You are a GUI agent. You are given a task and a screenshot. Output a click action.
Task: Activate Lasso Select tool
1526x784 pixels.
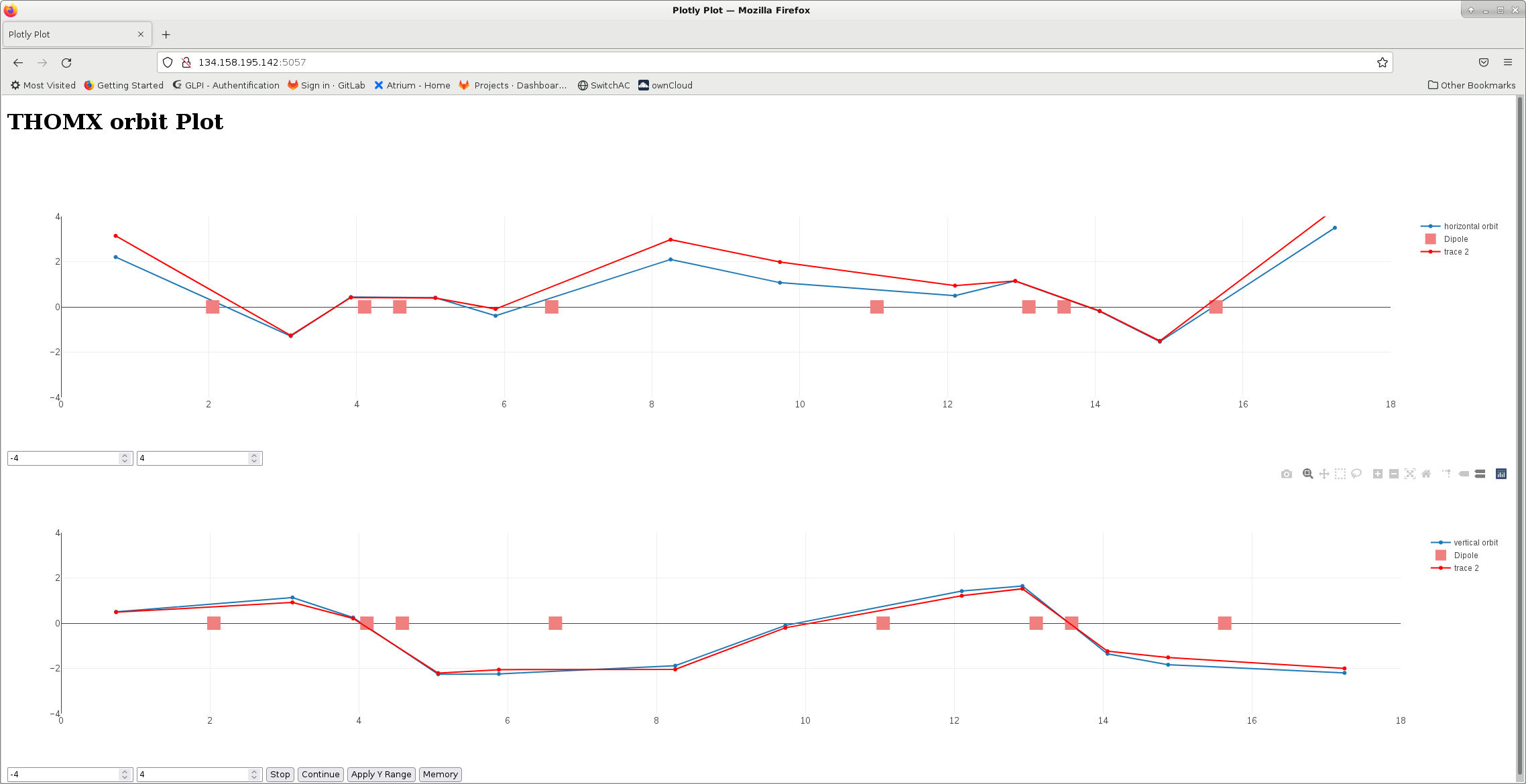click(x=1356, y=474)
